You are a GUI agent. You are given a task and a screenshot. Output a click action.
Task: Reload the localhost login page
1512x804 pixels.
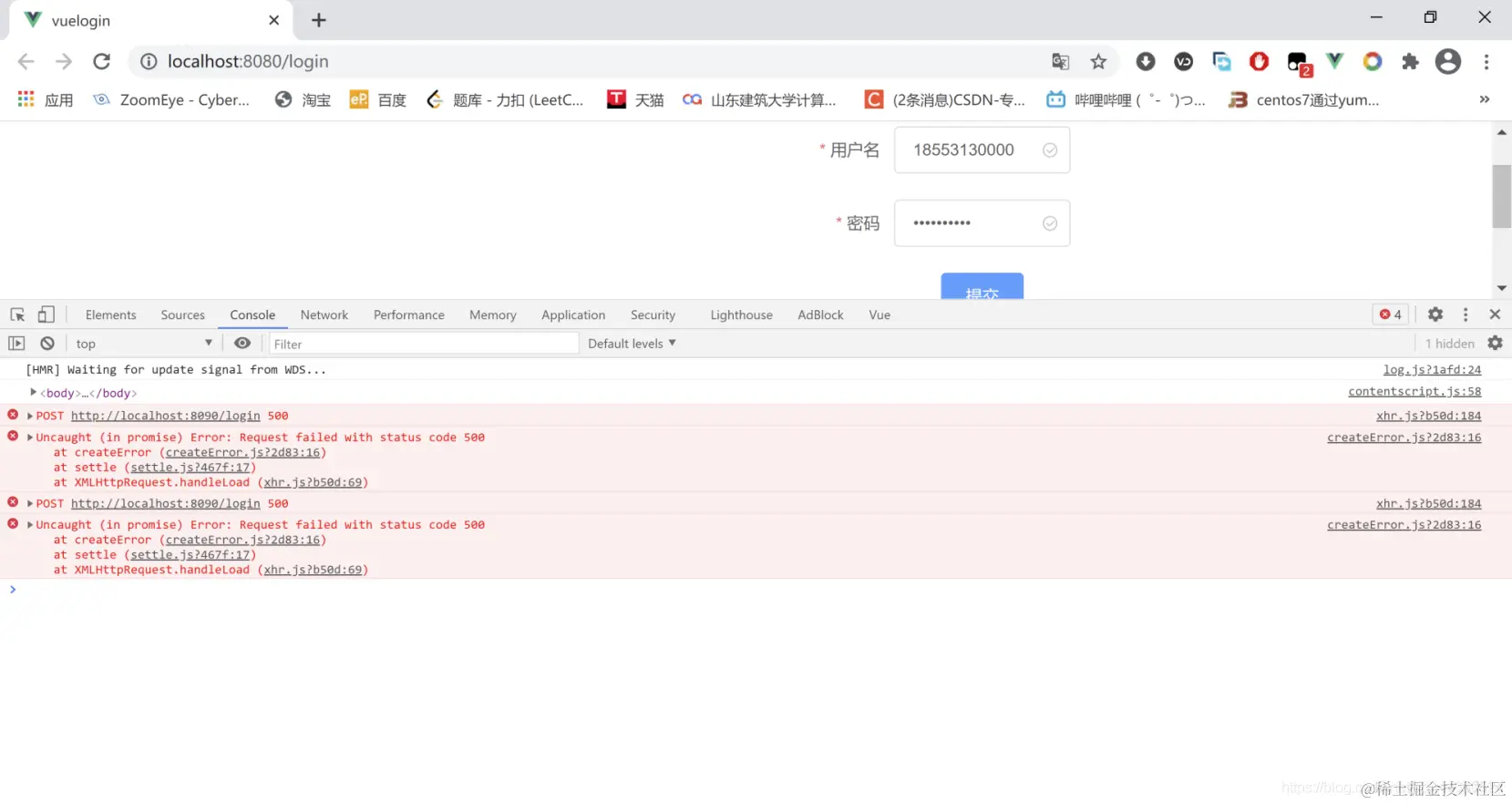pos(102,61)
